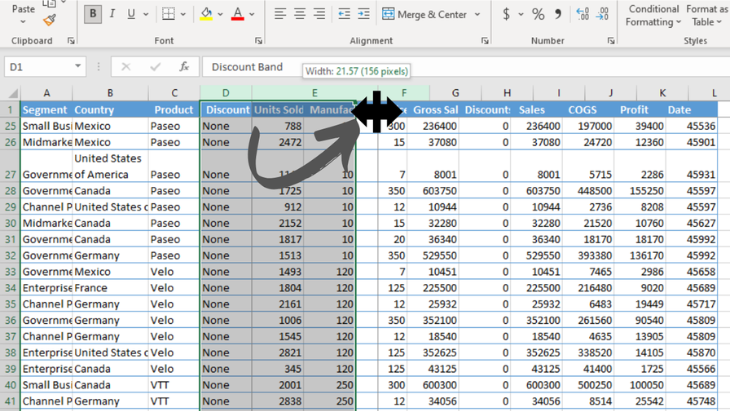Screen dimensions: 730x411
Task: Align text left
Action: 280,14
